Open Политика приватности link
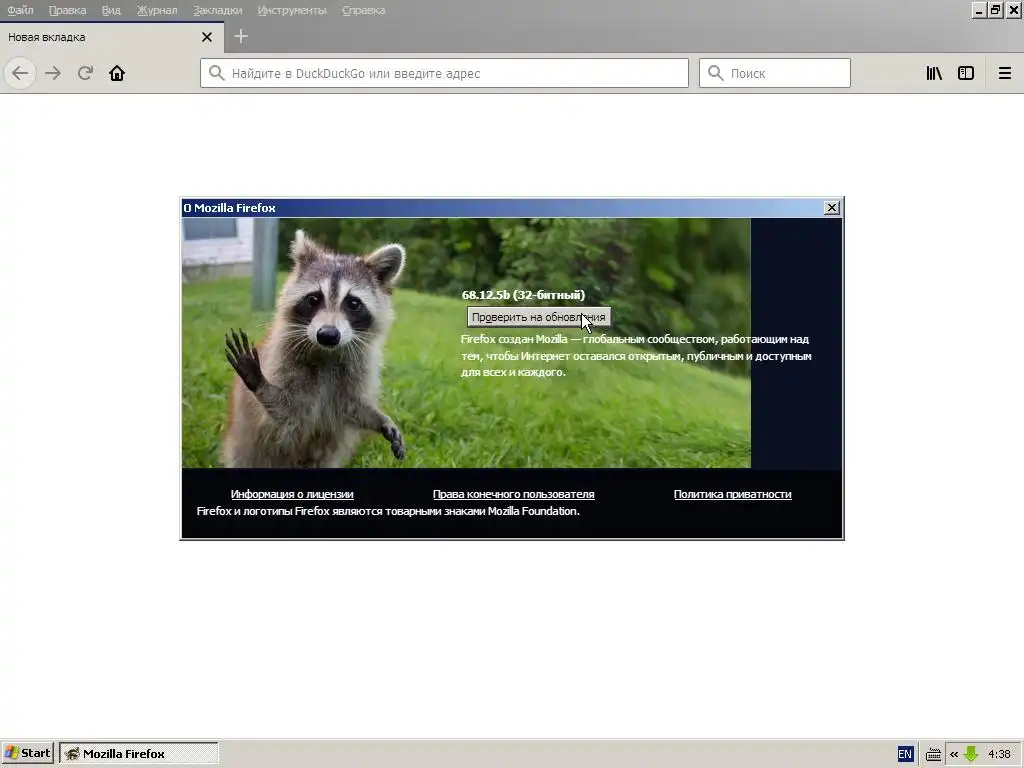Screen dimensions: 1024x768 [x=732, y=494]
